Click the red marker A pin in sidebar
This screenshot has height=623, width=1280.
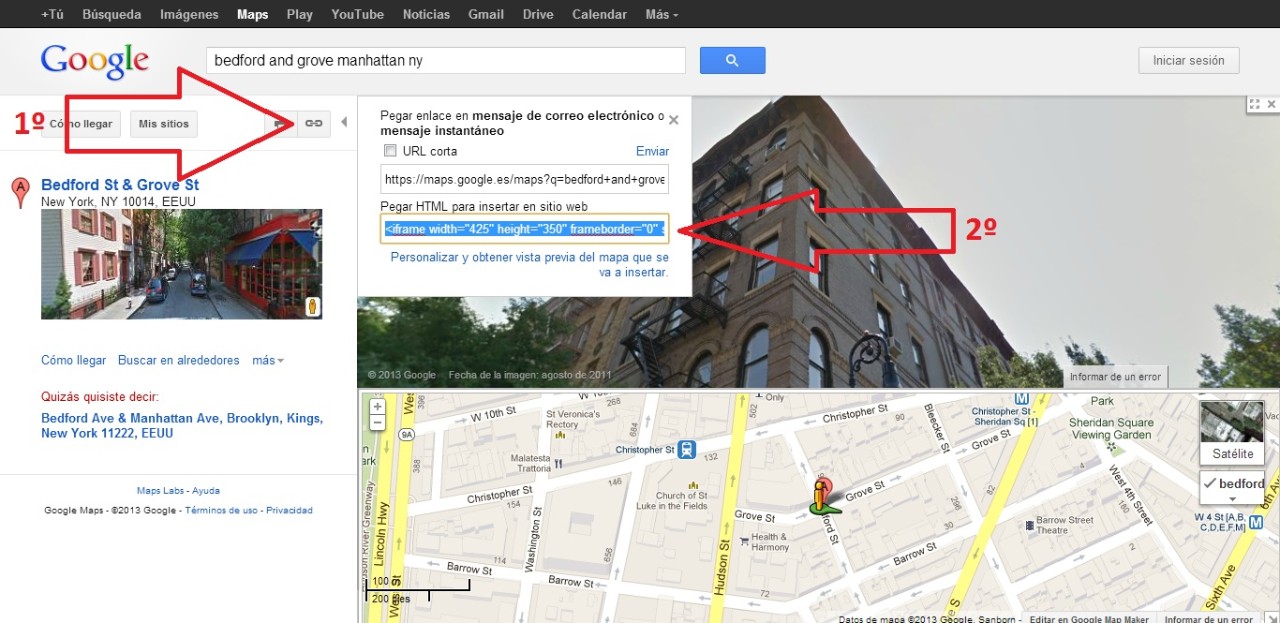pyautogui.click(x=19, y=192)
